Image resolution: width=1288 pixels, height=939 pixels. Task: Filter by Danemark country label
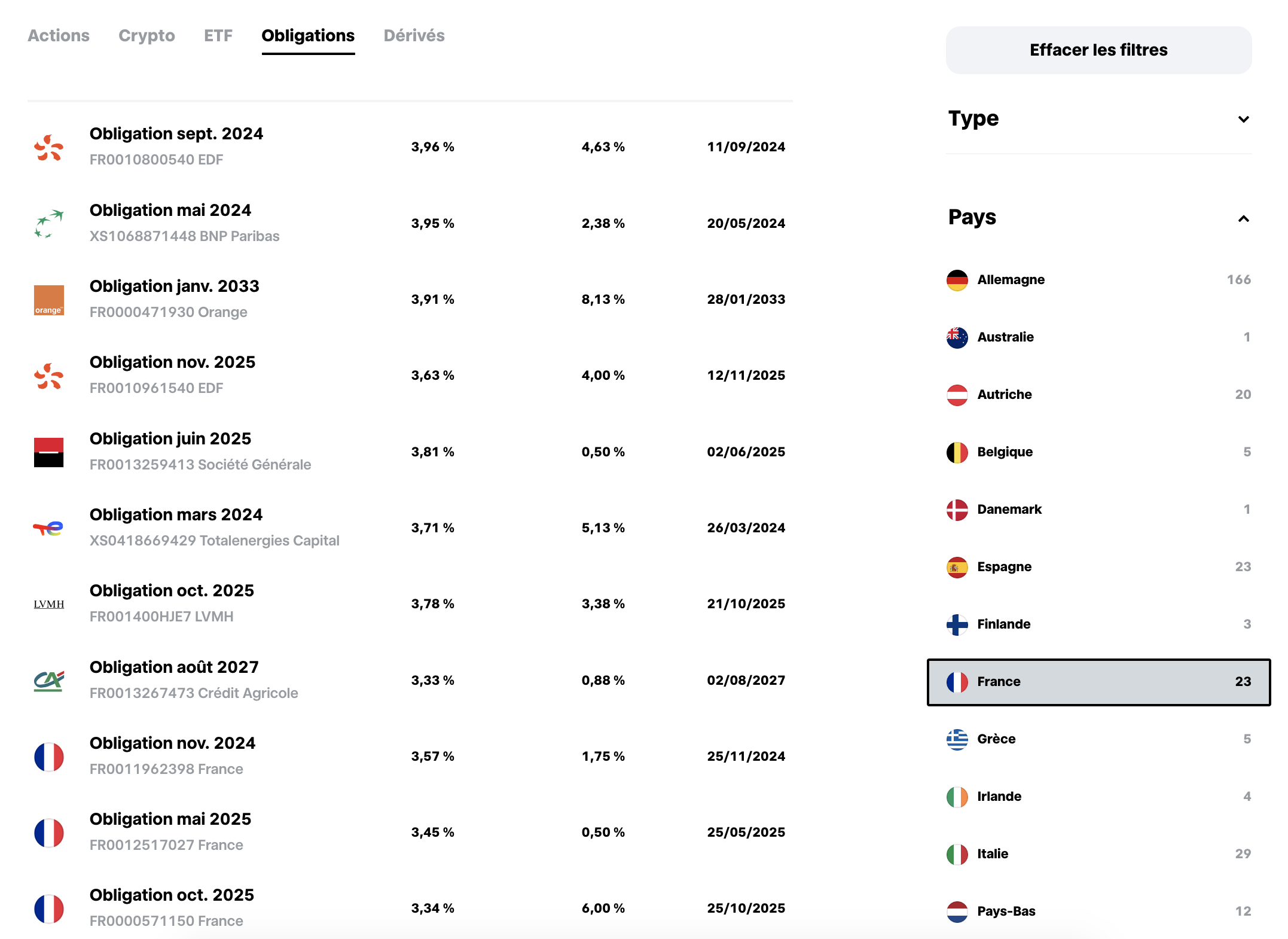(1009, 510)
